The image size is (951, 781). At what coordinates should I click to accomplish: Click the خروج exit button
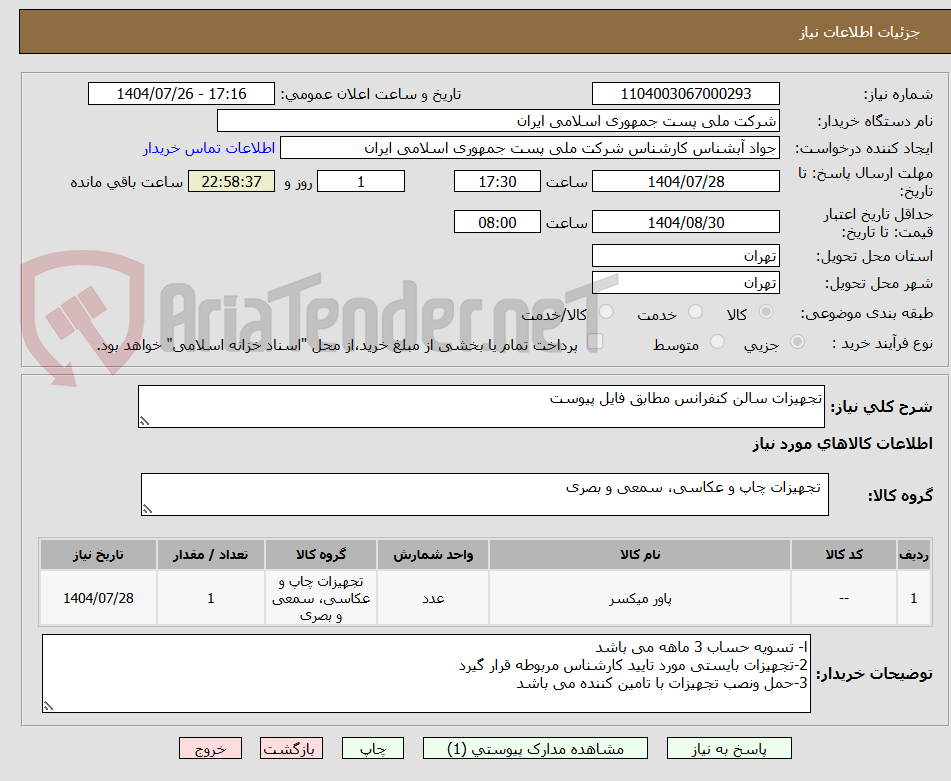[210, 747]
